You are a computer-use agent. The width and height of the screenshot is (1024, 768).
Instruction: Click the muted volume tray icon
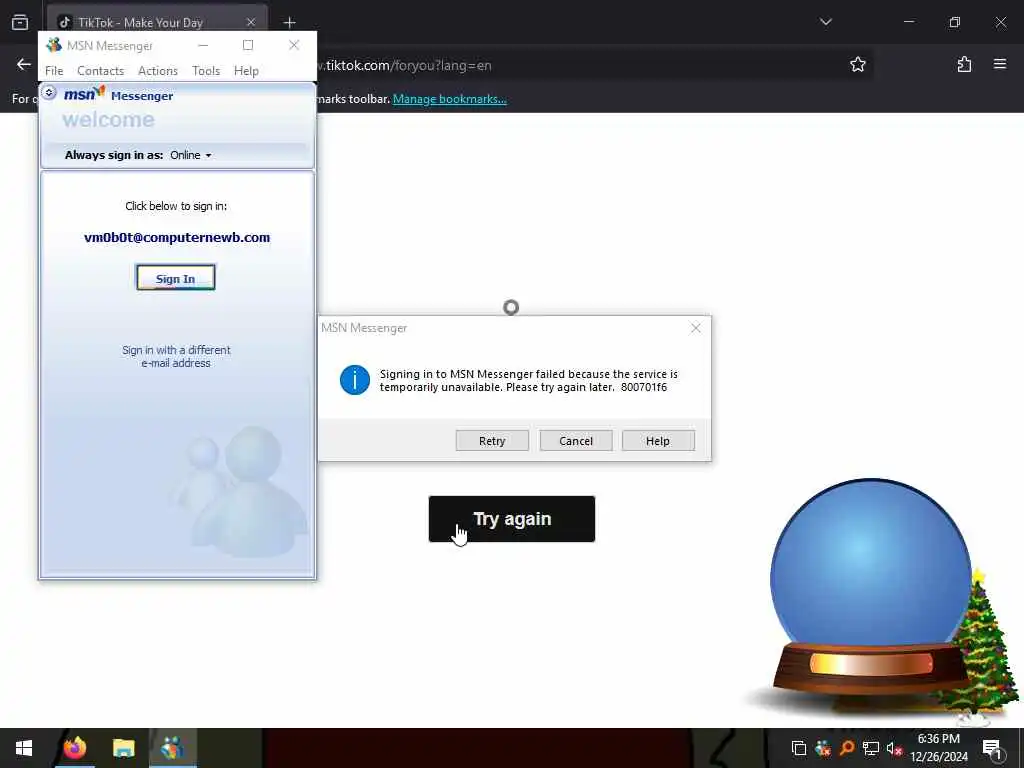coord(894,748)
